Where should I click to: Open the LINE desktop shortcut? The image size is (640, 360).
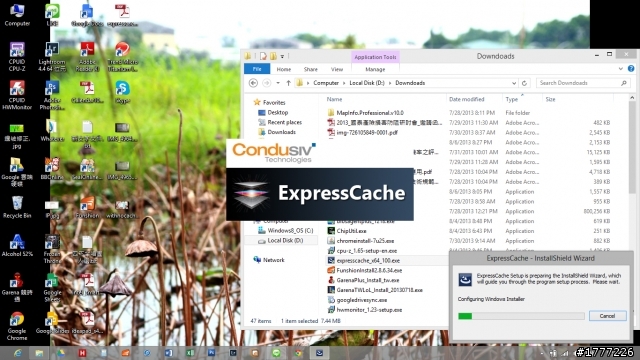click(52, 16)
